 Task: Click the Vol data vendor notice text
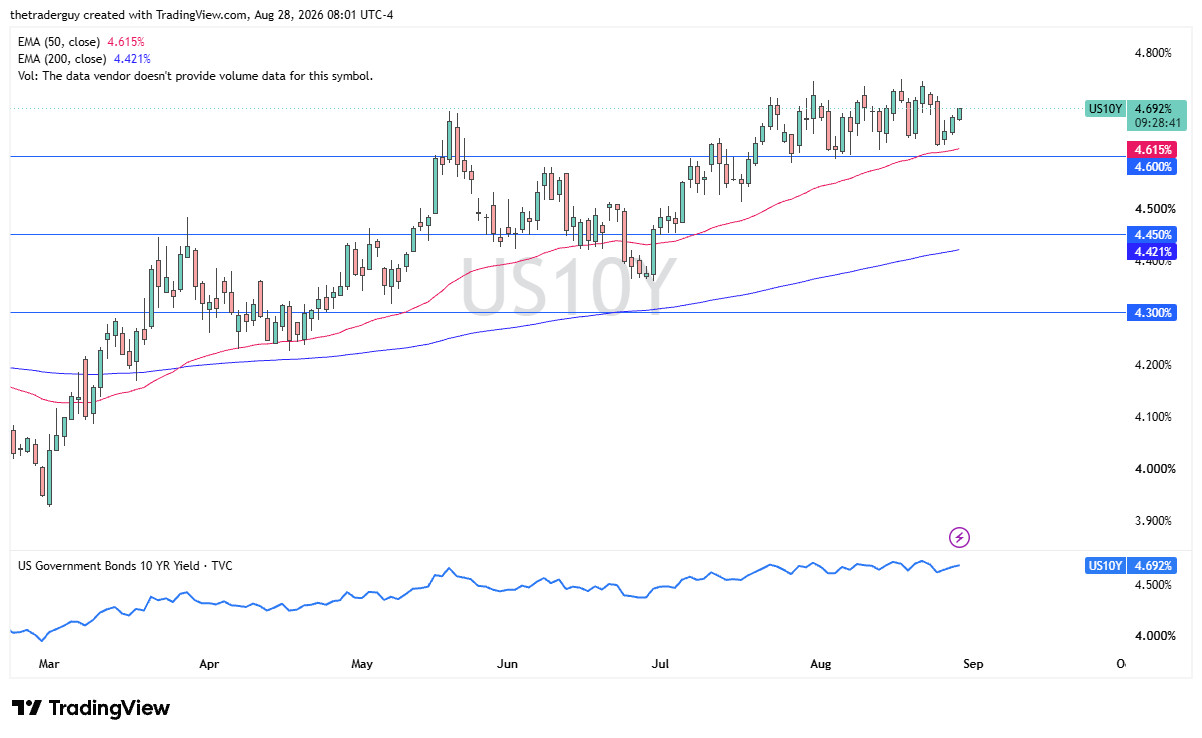point(195,76)
